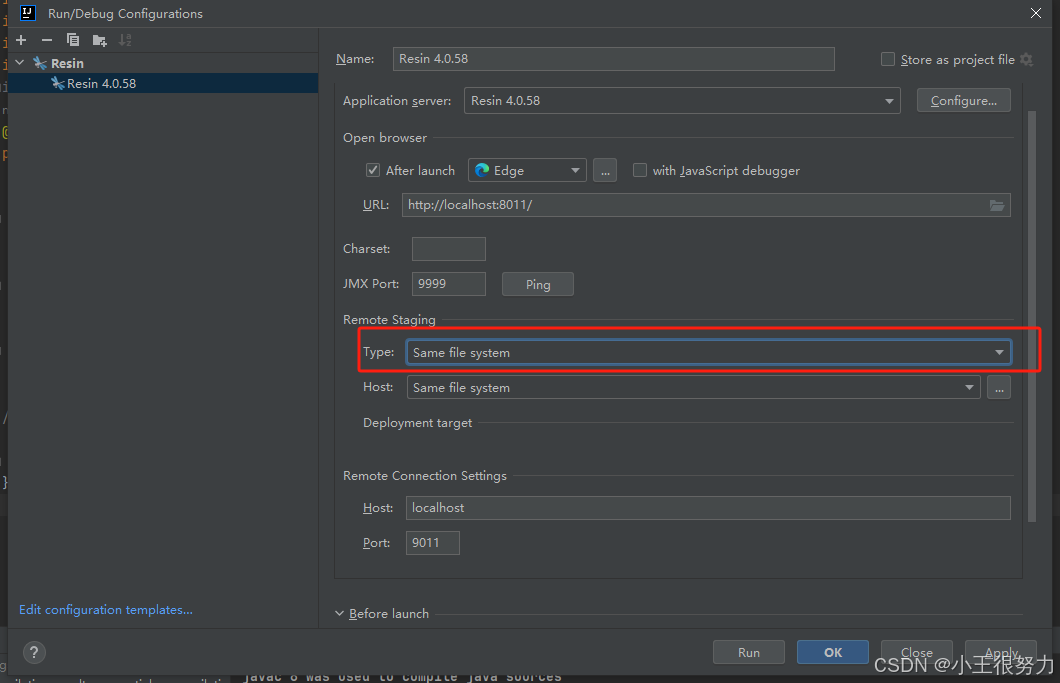The width and height of the screenshot is (1060, 683).
Task: Click the Remote Connection Port field
Action: (x=433, y=543)
